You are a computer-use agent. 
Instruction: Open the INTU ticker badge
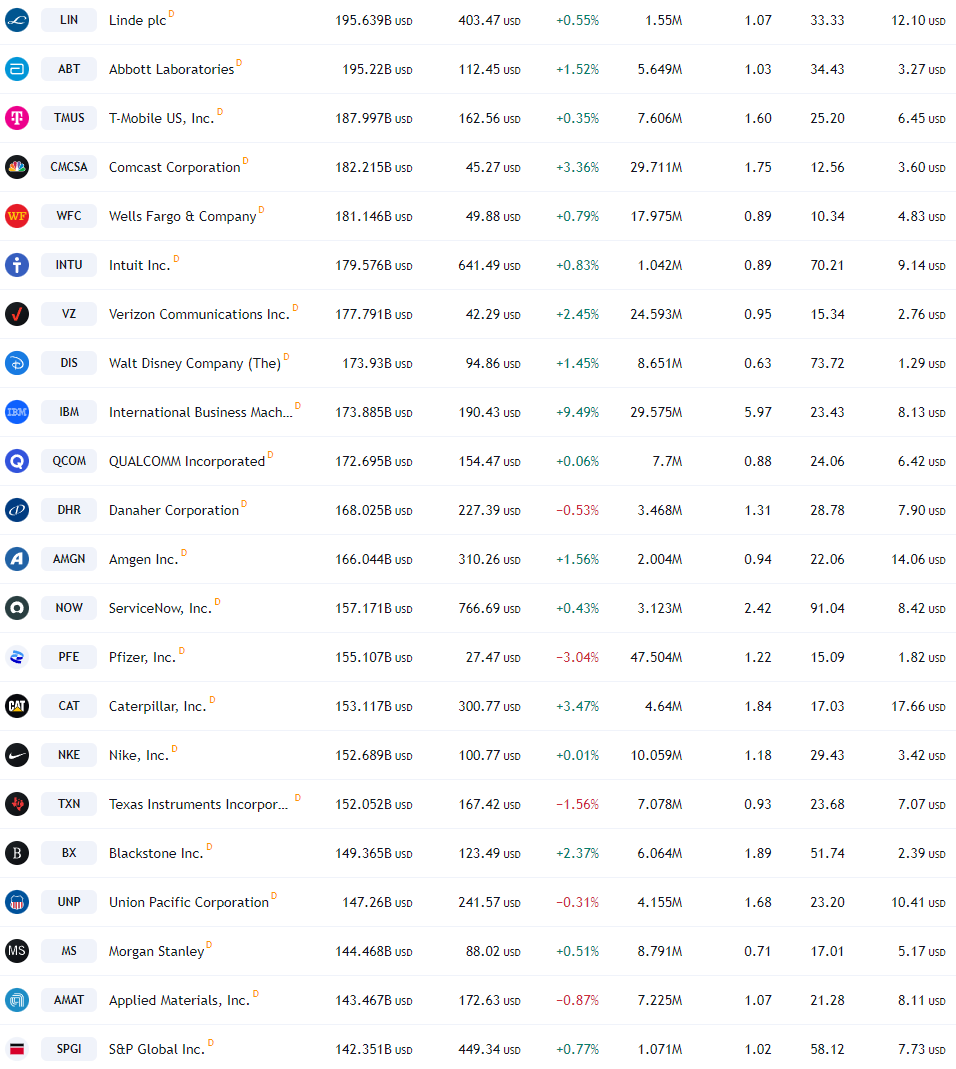pos(69,265)
